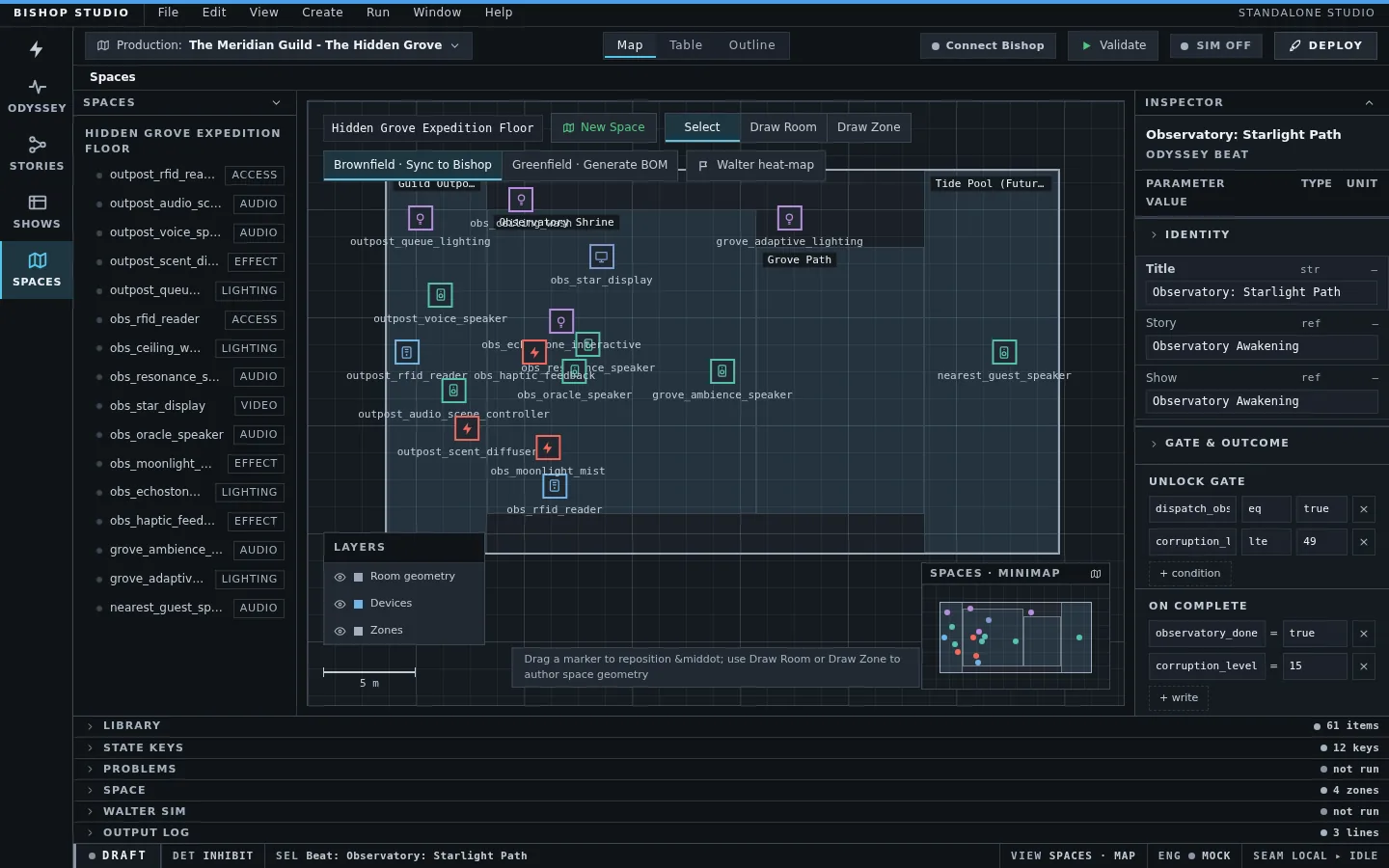Screen dimensions: 1389x868
Task: Toggle SIM OFF switch
Action: (x=1215, y=45)
